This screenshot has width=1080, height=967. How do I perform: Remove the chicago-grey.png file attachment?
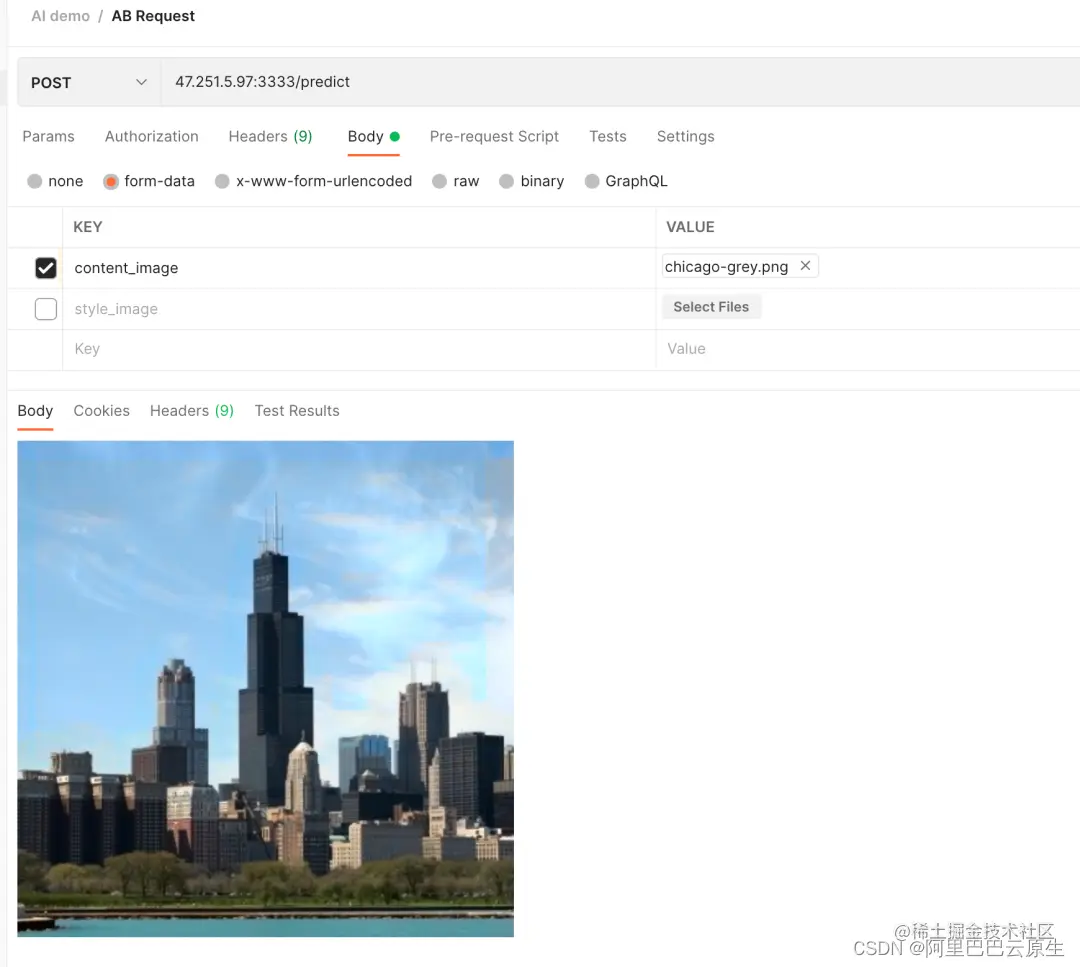806,266
